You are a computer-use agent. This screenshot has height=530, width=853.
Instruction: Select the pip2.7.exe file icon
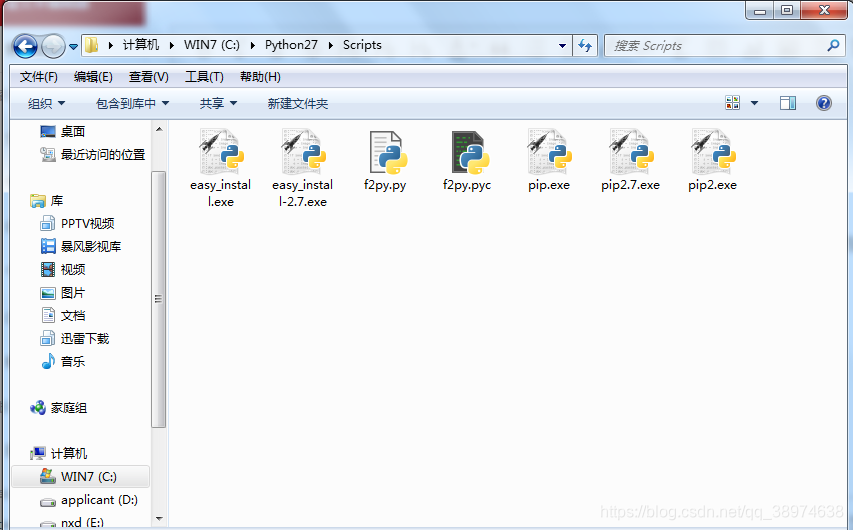[x=631, y=151]
